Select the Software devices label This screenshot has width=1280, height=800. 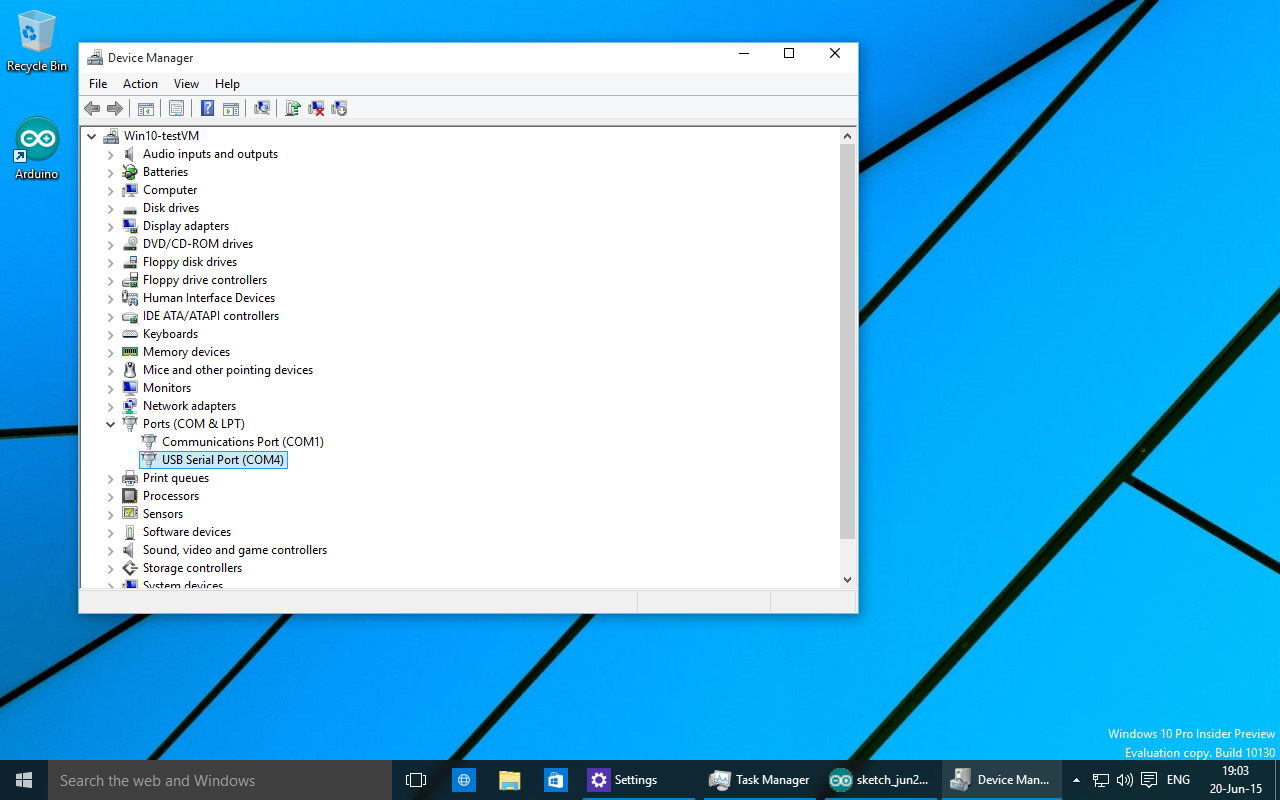click(x=187, y=532)
